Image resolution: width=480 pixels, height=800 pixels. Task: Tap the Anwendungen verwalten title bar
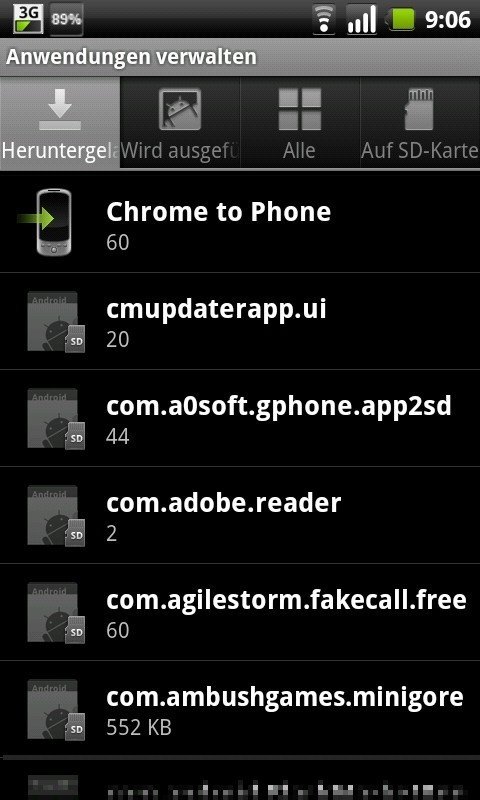coord(240,57)
